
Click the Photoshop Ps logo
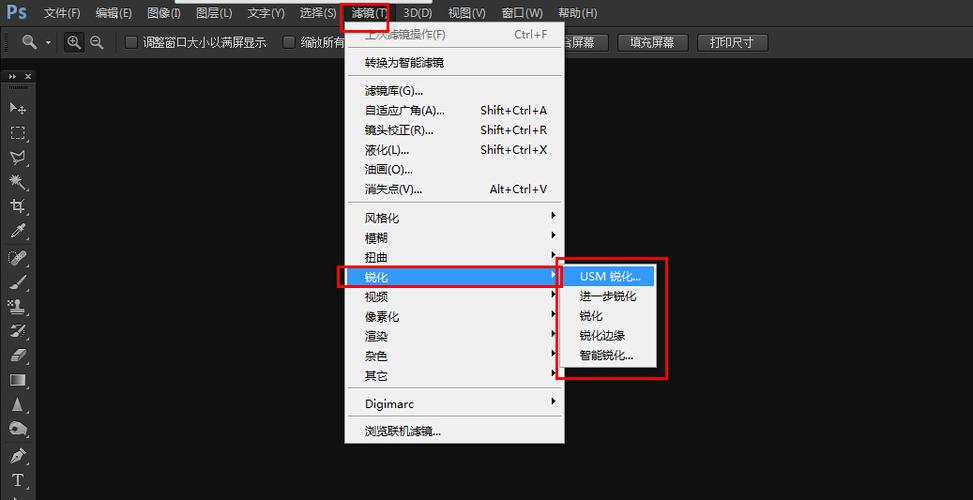[17, 12]
